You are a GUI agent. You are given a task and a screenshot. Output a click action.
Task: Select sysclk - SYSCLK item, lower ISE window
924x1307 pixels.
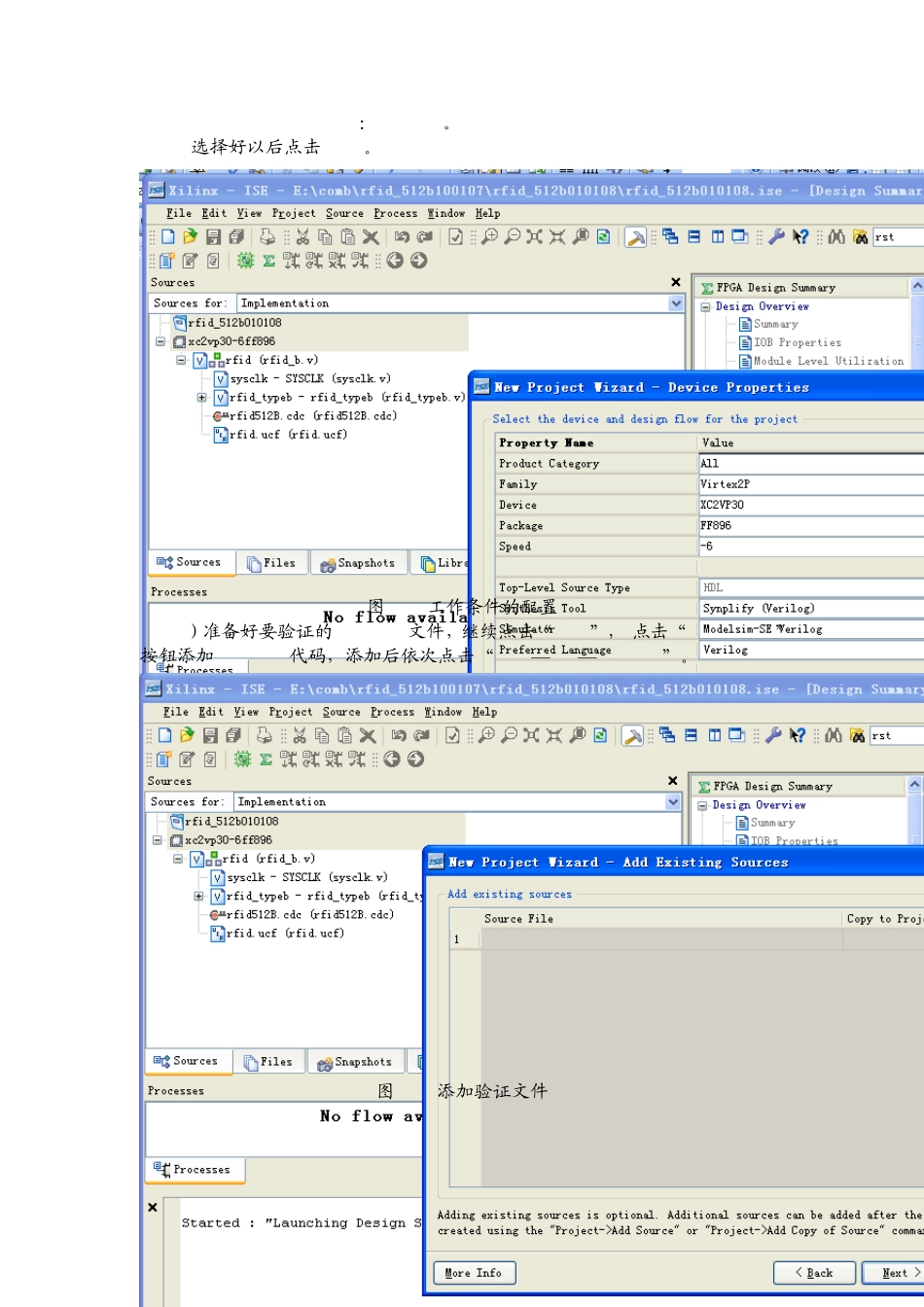[307, 877]
